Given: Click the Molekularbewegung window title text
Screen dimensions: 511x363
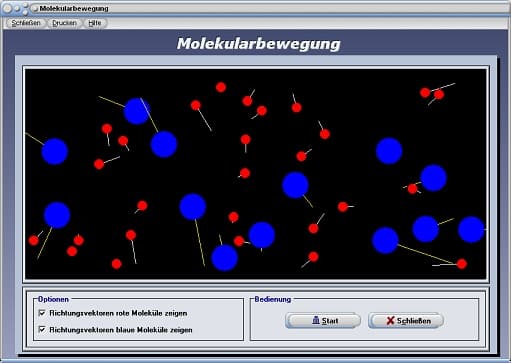Looking at the screenshot, I should tap(74, 9).
